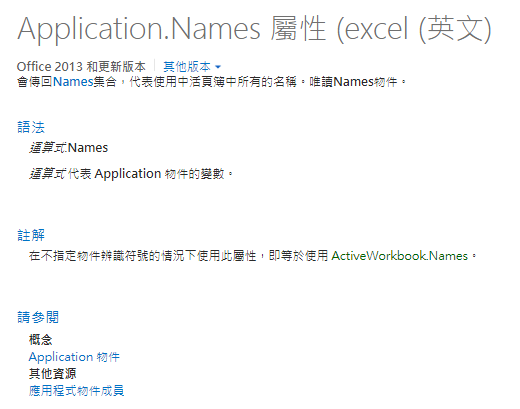Click the page title Application.Names 屬性

click(254, 29)
